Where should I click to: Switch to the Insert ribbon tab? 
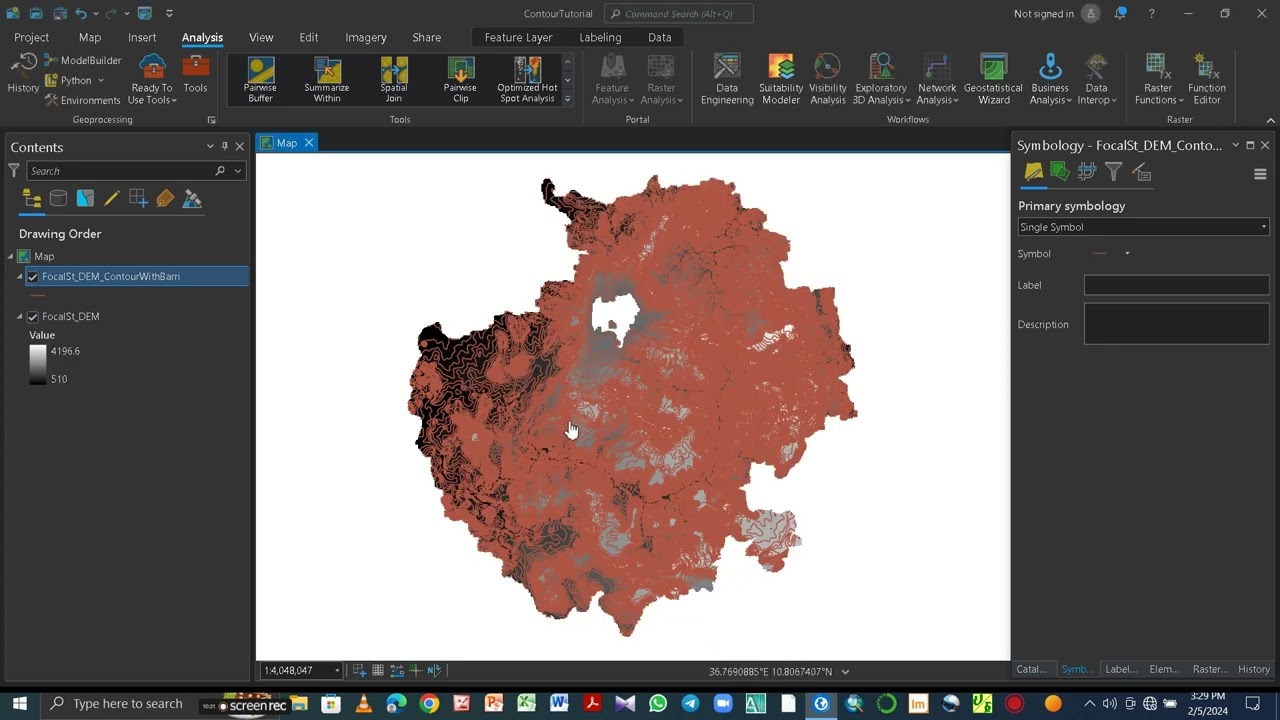click(x=142, y=37)
